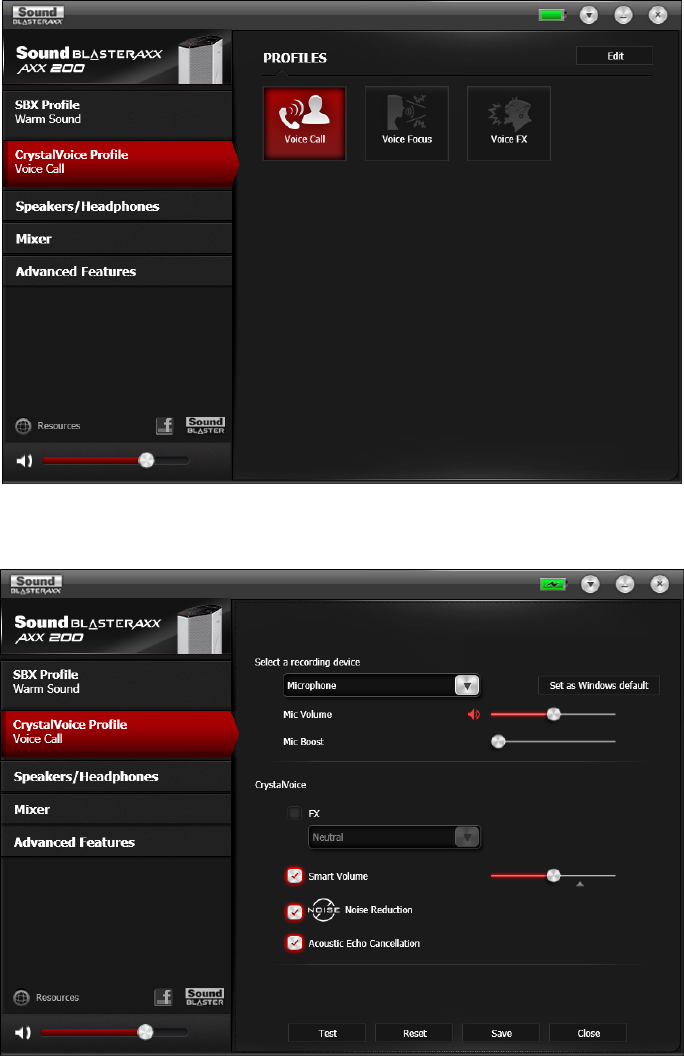Image resolution: width=684 pixels, height=1056 pixels.
Task: Click green power status icon in lower window
Action: click(553, 585)
